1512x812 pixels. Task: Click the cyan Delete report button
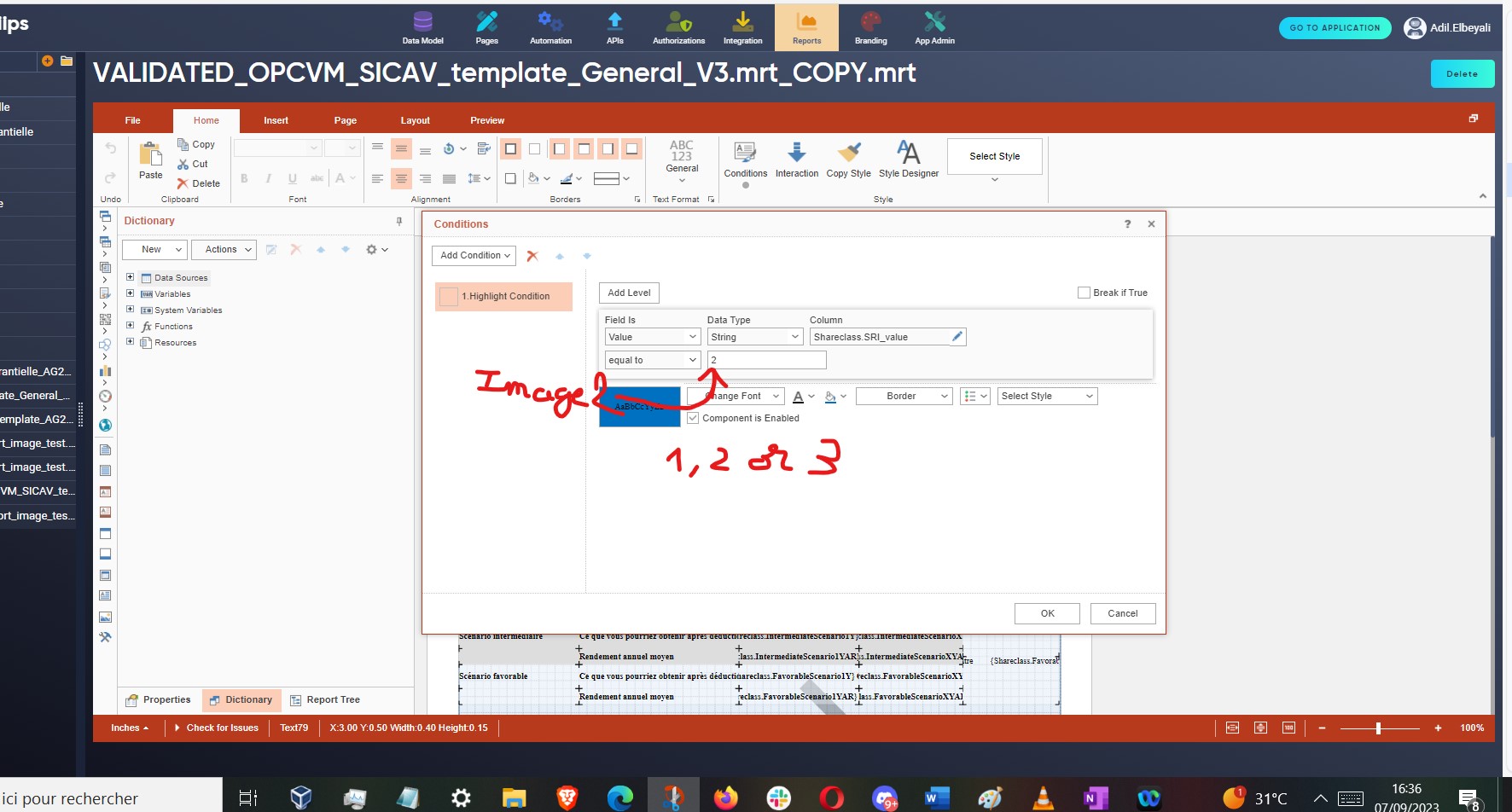(x=1462, y=74)
